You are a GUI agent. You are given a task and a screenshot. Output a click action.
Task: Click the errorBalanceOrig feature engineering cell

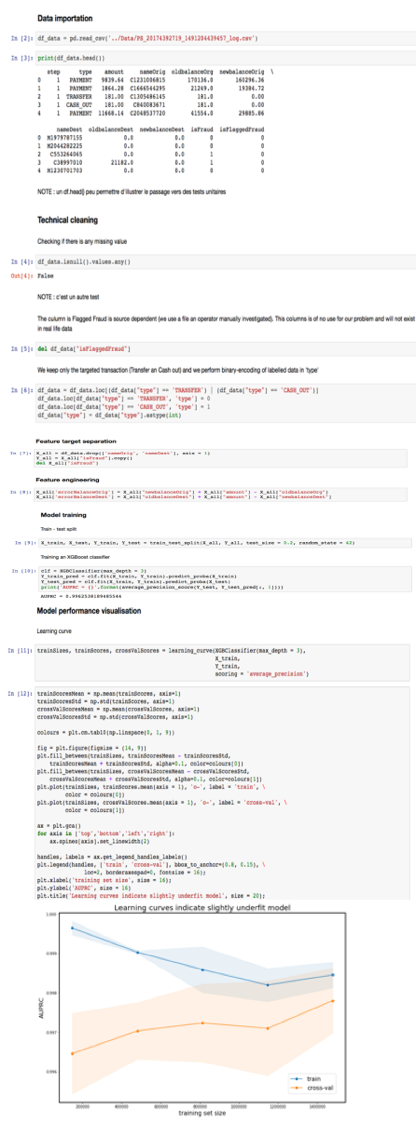pos(222,494)
